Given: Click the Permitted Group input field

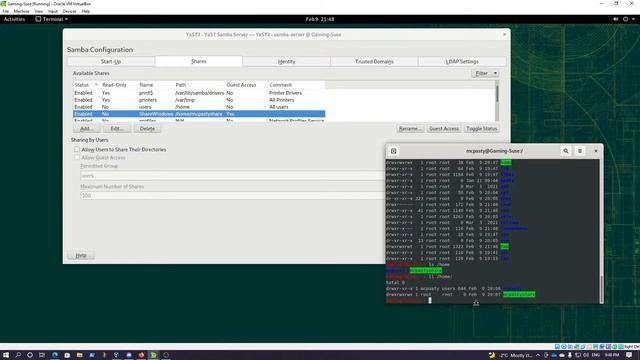Looking at the screenshot, I should click(232, 176).
